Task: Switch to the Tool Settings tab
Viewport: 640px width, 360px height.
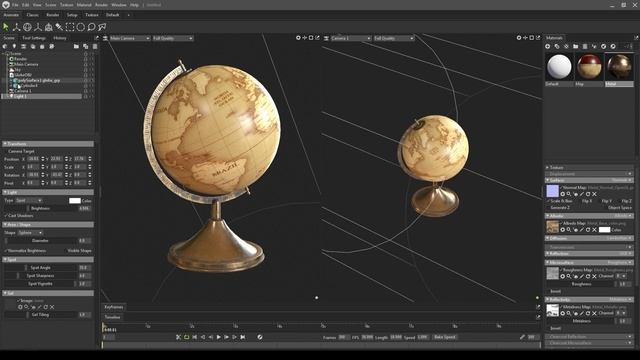Action: [x=34, y=38]
